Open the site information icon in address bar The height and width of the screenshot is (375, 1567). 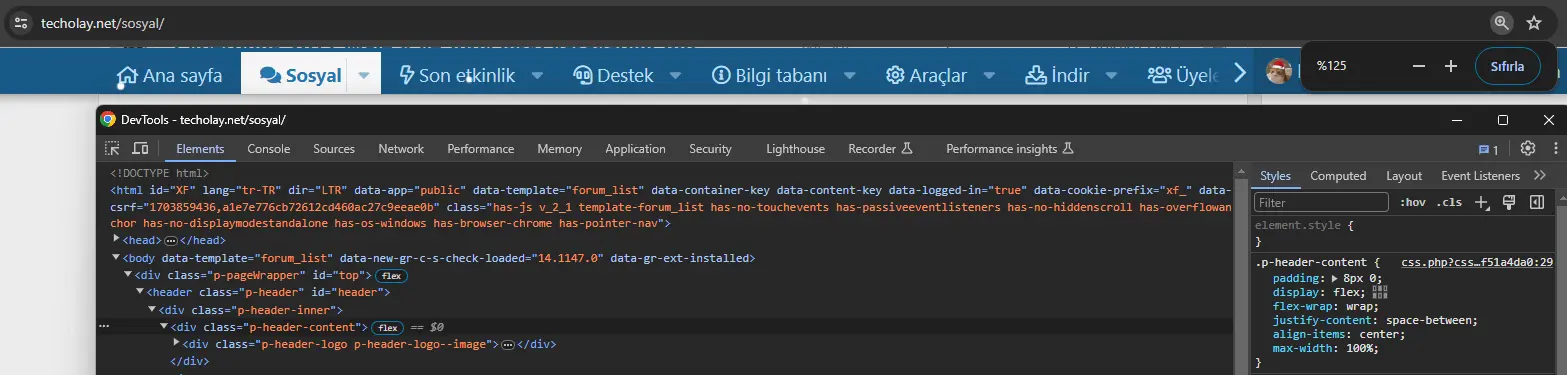21,23
